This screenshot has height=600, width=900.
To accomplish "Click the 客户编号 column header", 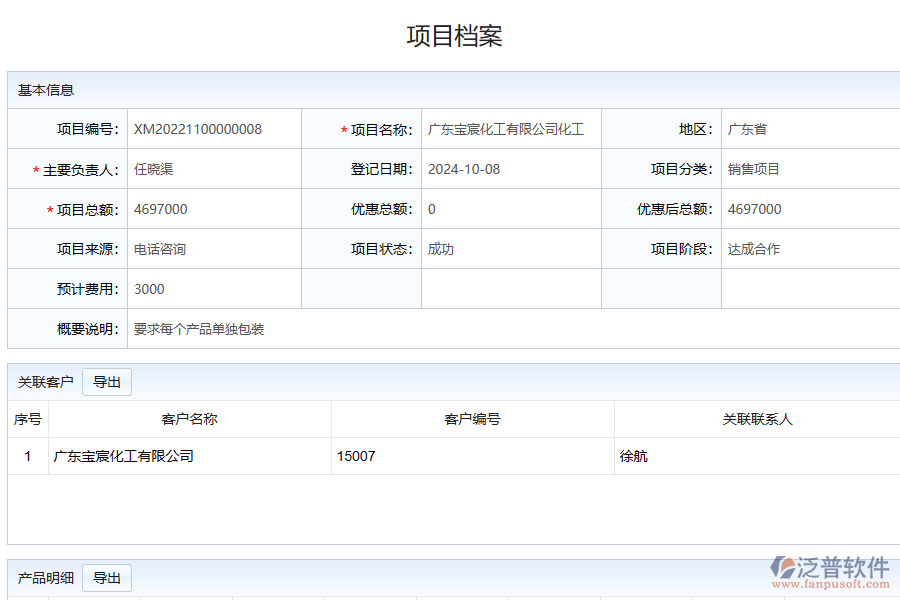I will tap(472, 419).
